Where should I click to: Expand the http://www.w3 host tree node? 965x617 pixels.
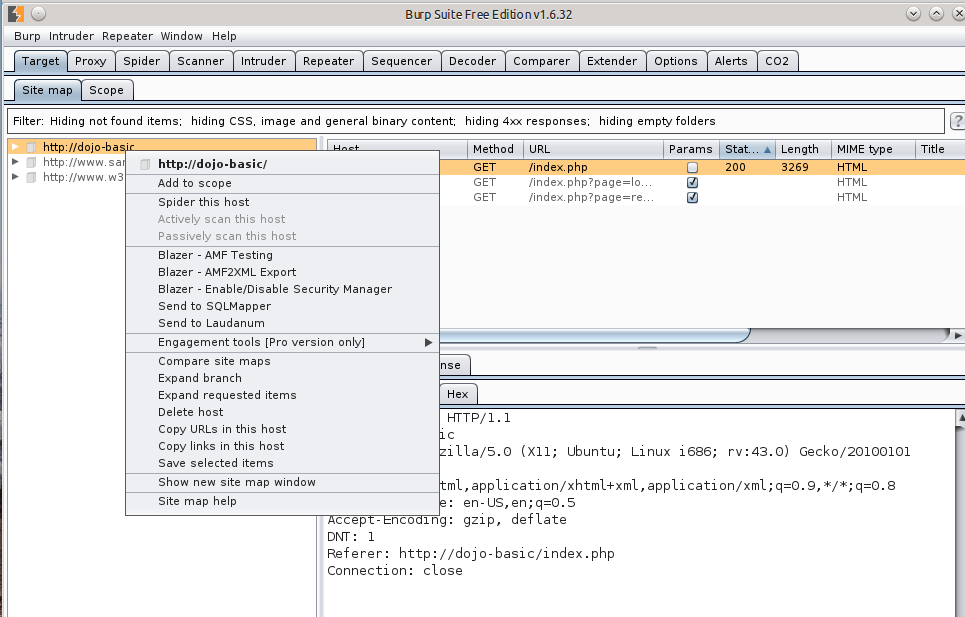(15, 177)
